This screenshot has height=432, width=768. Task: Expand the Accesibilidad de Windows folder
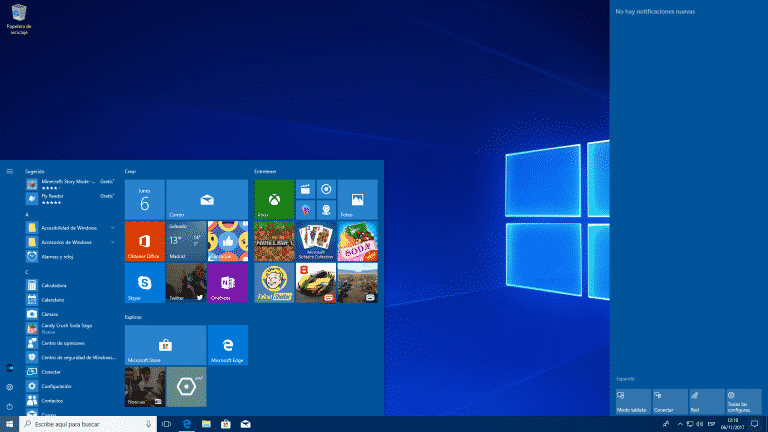[x=71, y=228]
